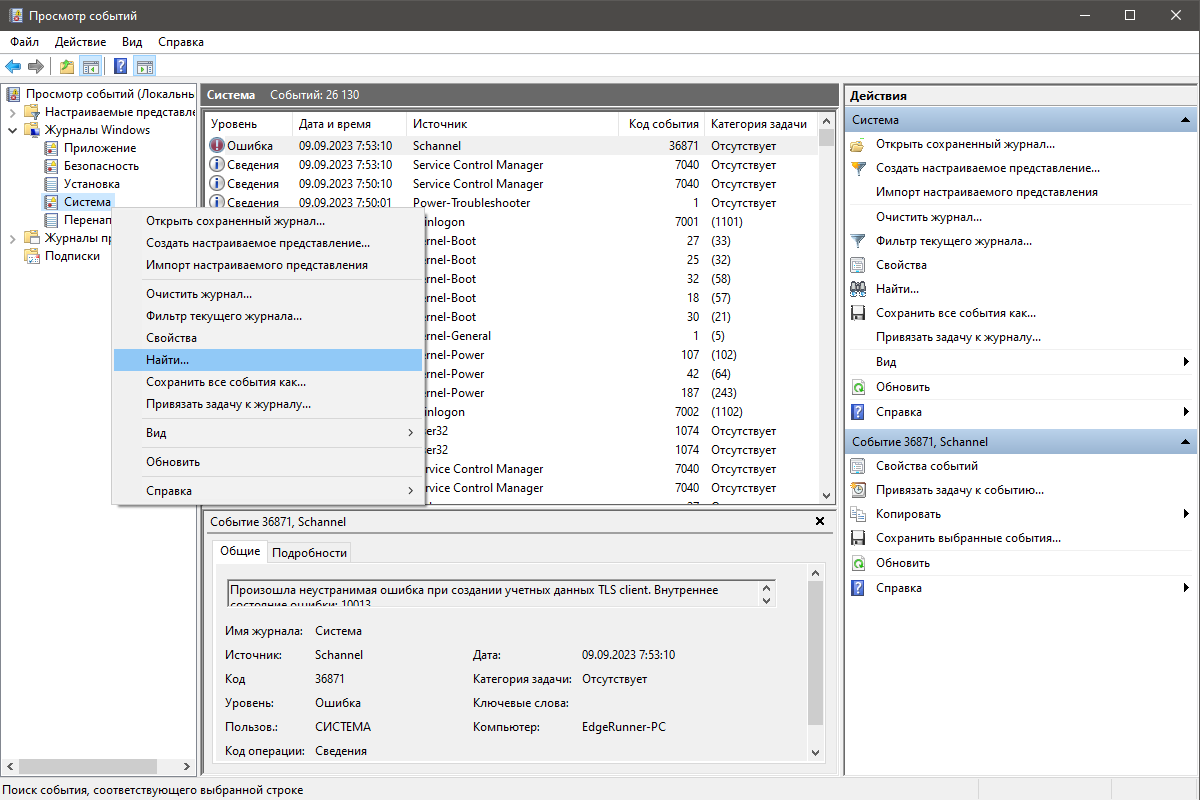Click the floppy icon for Сохранить все события как

coord(857,313)
